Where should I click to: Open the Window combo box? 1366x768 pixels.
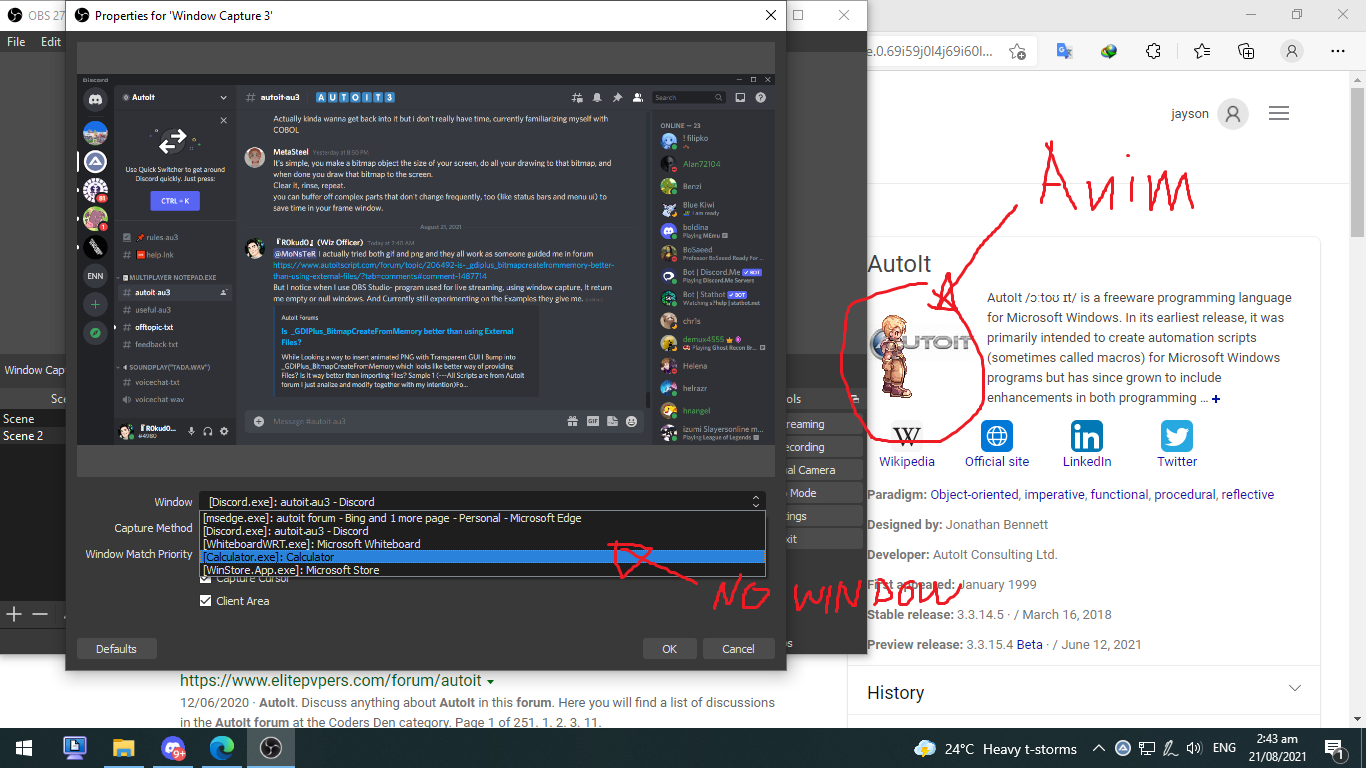click(x=482, y=502)
